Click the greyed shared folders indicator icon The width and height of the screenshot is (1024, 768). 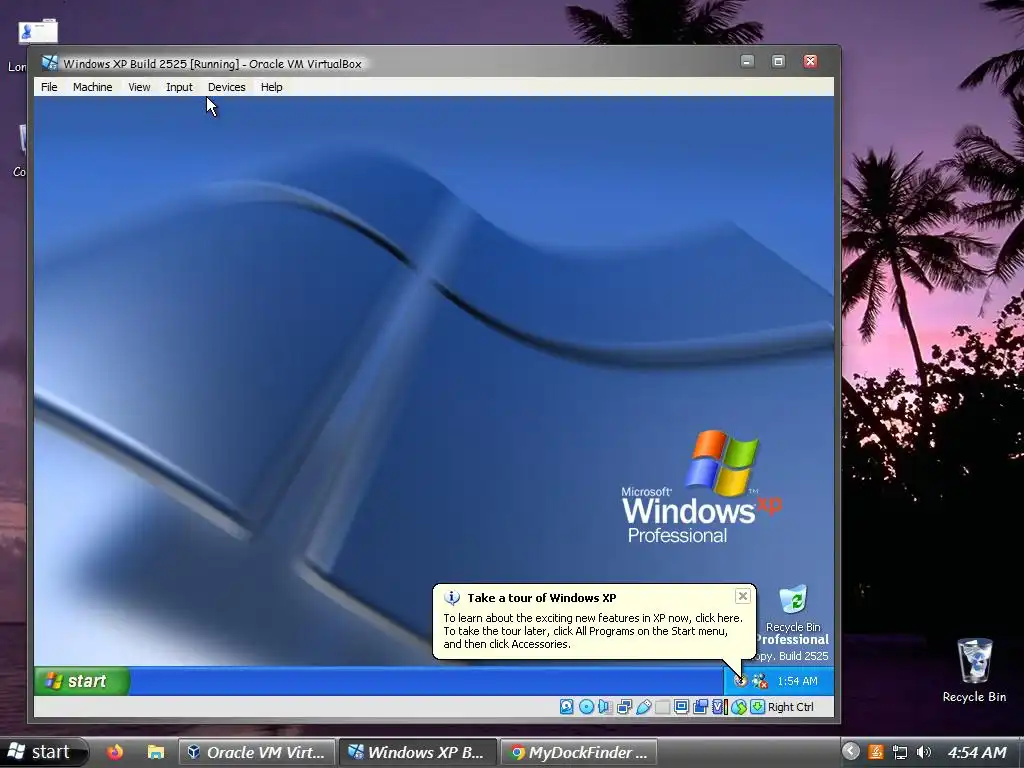[x=662, y=707]
